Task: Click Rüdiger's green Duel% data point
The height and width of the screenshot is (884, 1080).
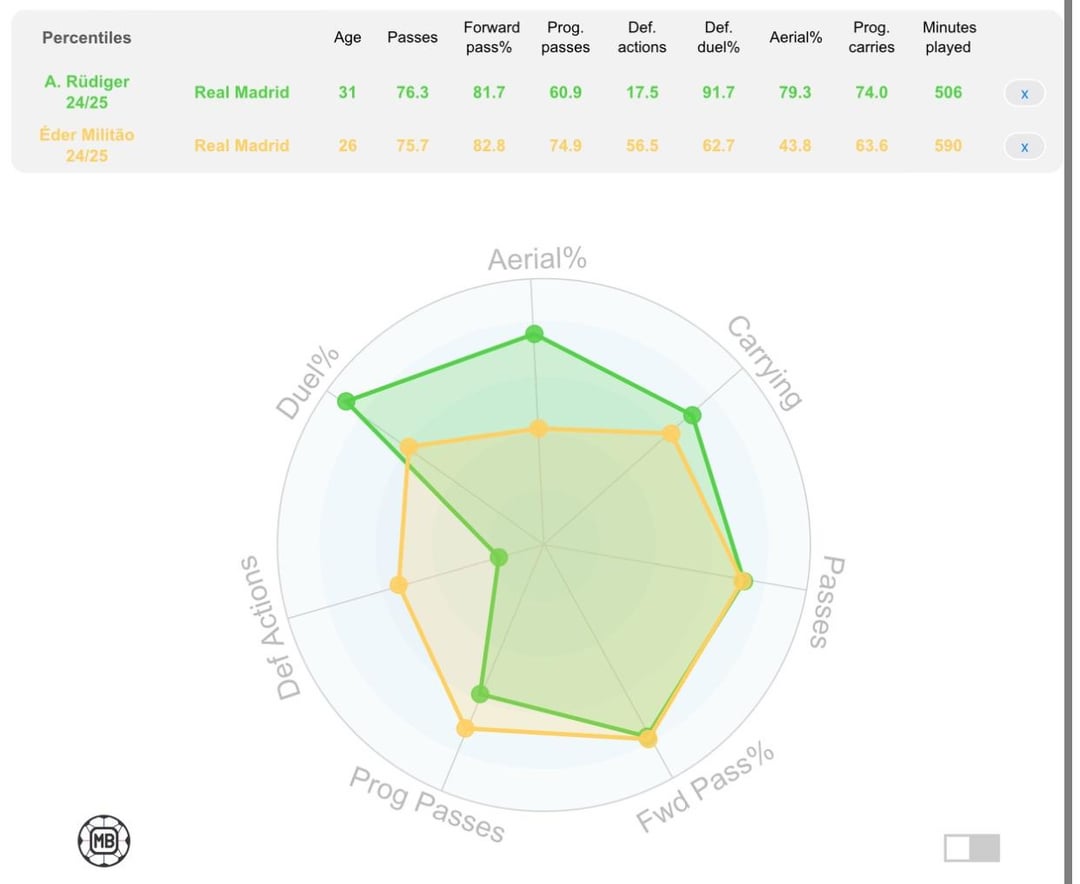Action: point(346,401)
